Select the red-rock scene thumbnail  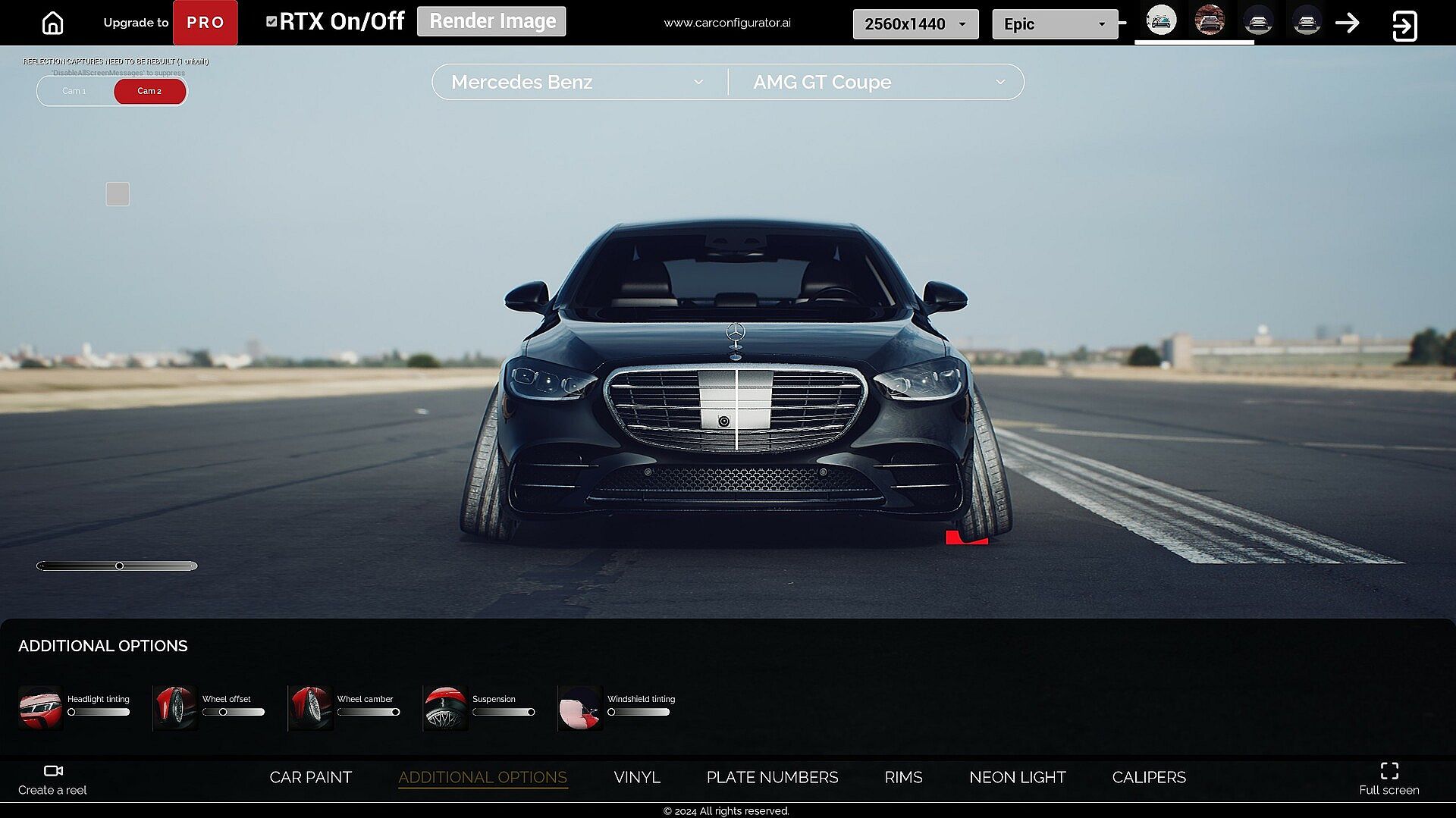click(1210, 20)
